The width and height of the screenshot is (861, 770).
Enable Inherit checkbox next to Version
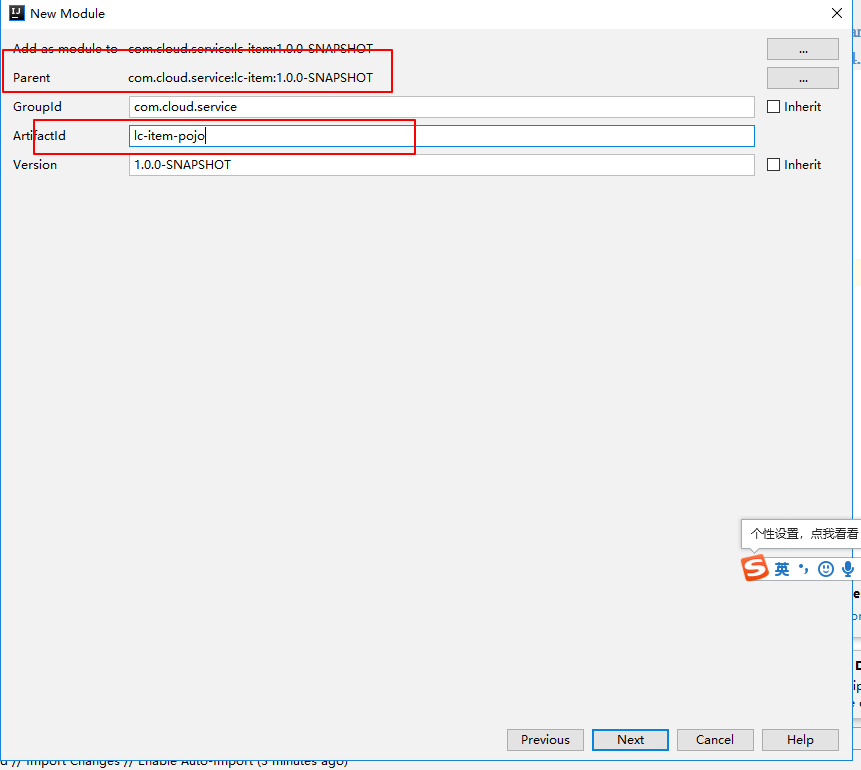[x=773, y=164]
